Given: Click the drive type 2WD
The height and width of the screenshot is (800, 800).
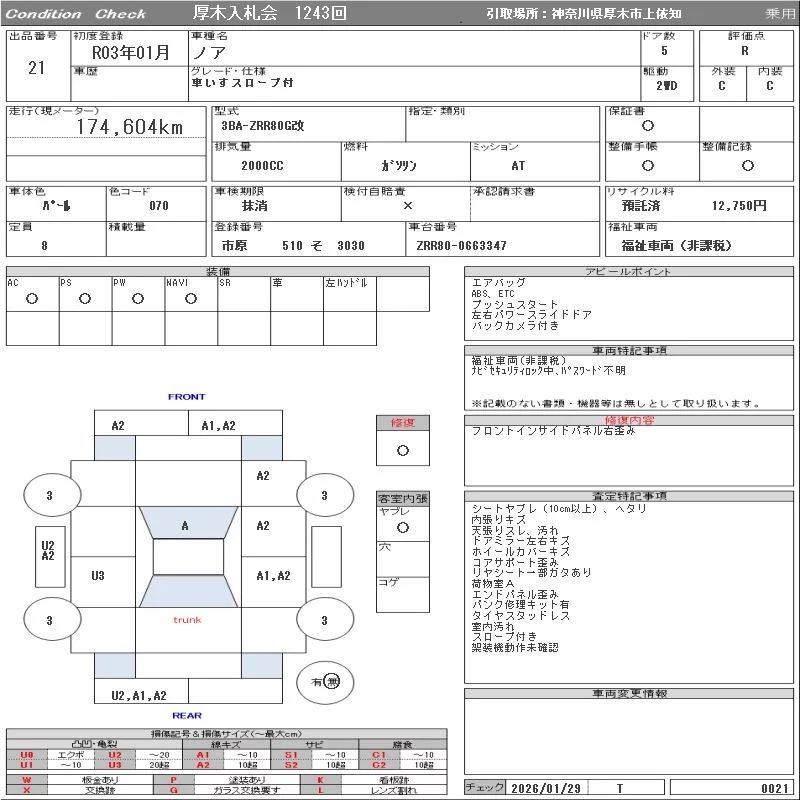Looking at the screenshot, I should tap(666, 86).
